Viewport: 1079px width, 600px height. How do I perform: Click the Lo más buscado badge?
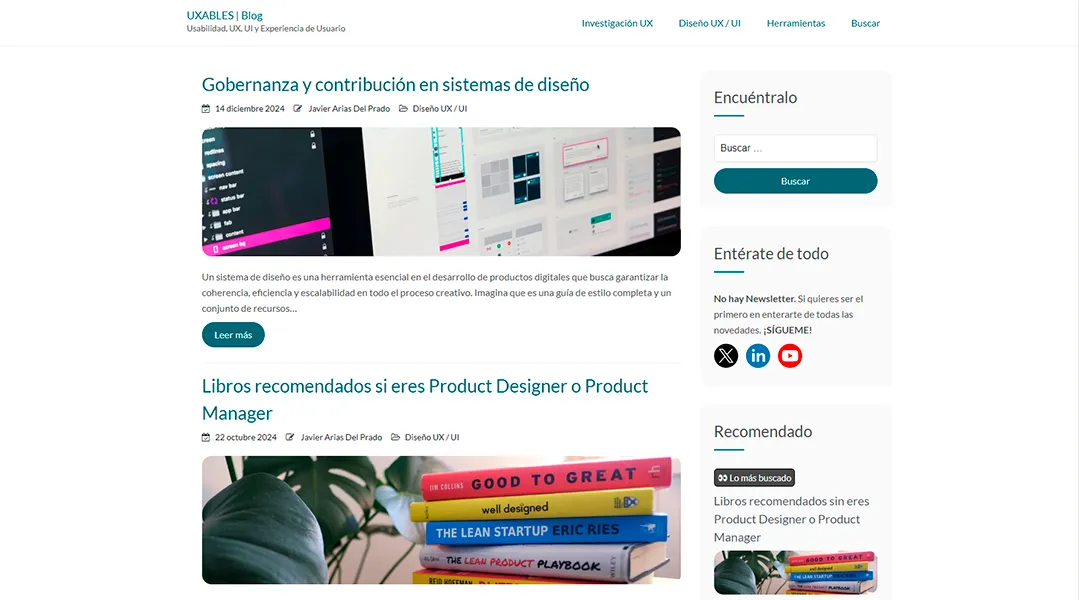point(754,478)
